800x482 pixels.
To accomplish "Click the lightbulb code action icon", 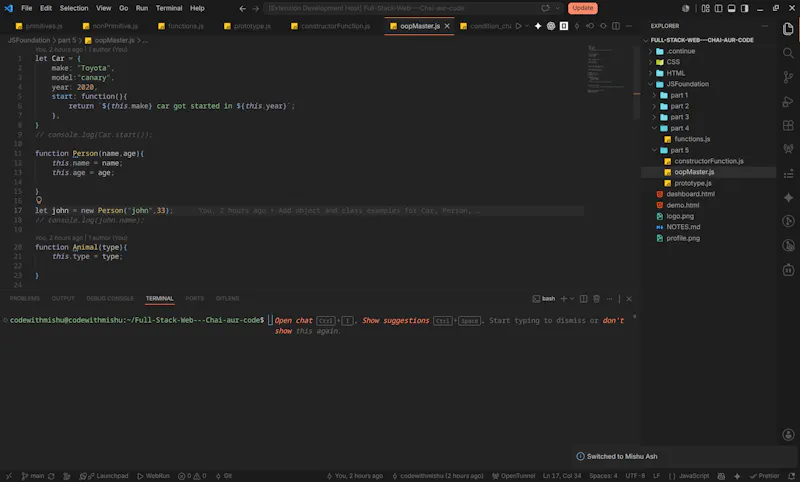I will coord(39,200).
